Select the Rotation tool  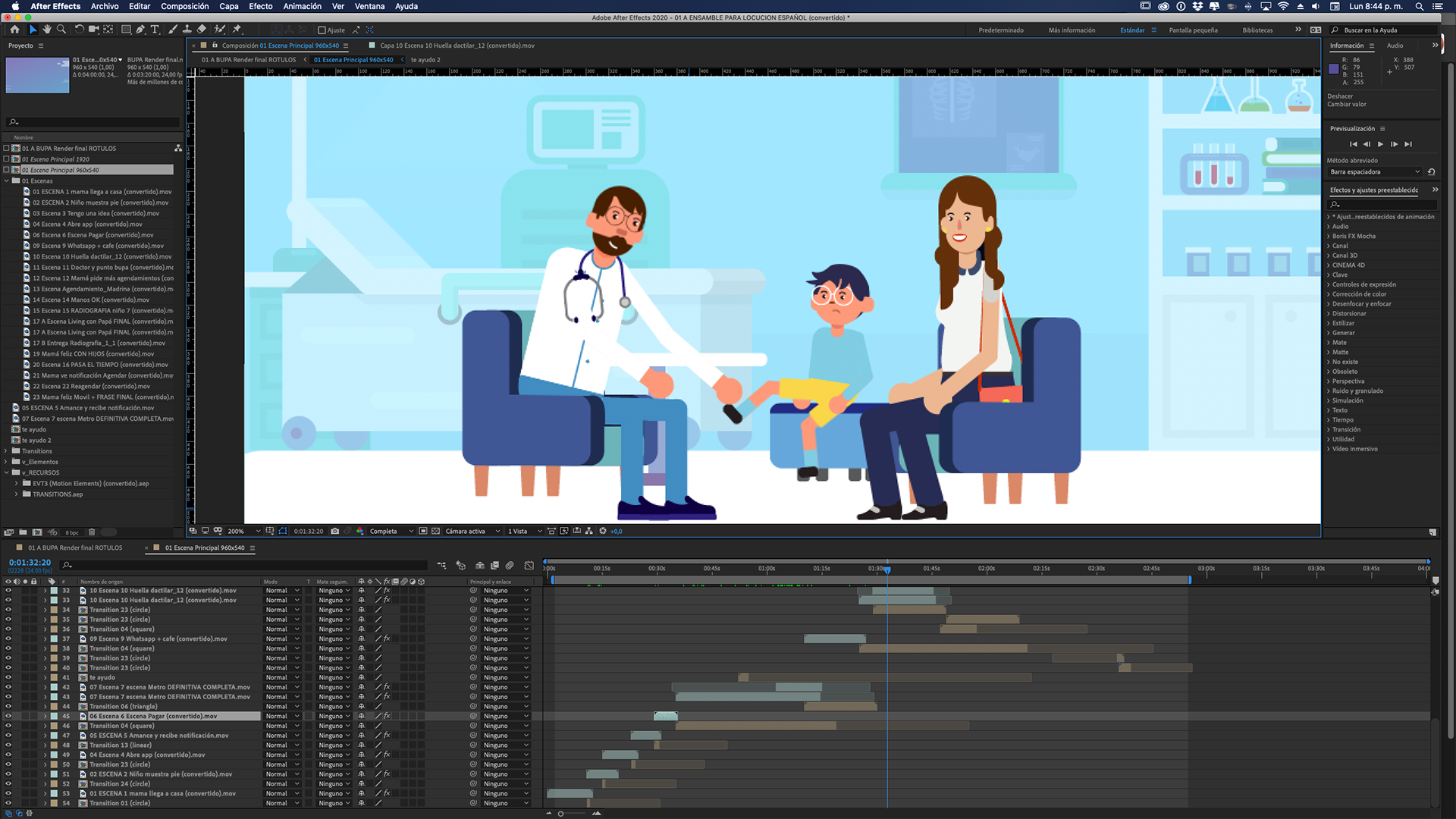coord(79,30)
